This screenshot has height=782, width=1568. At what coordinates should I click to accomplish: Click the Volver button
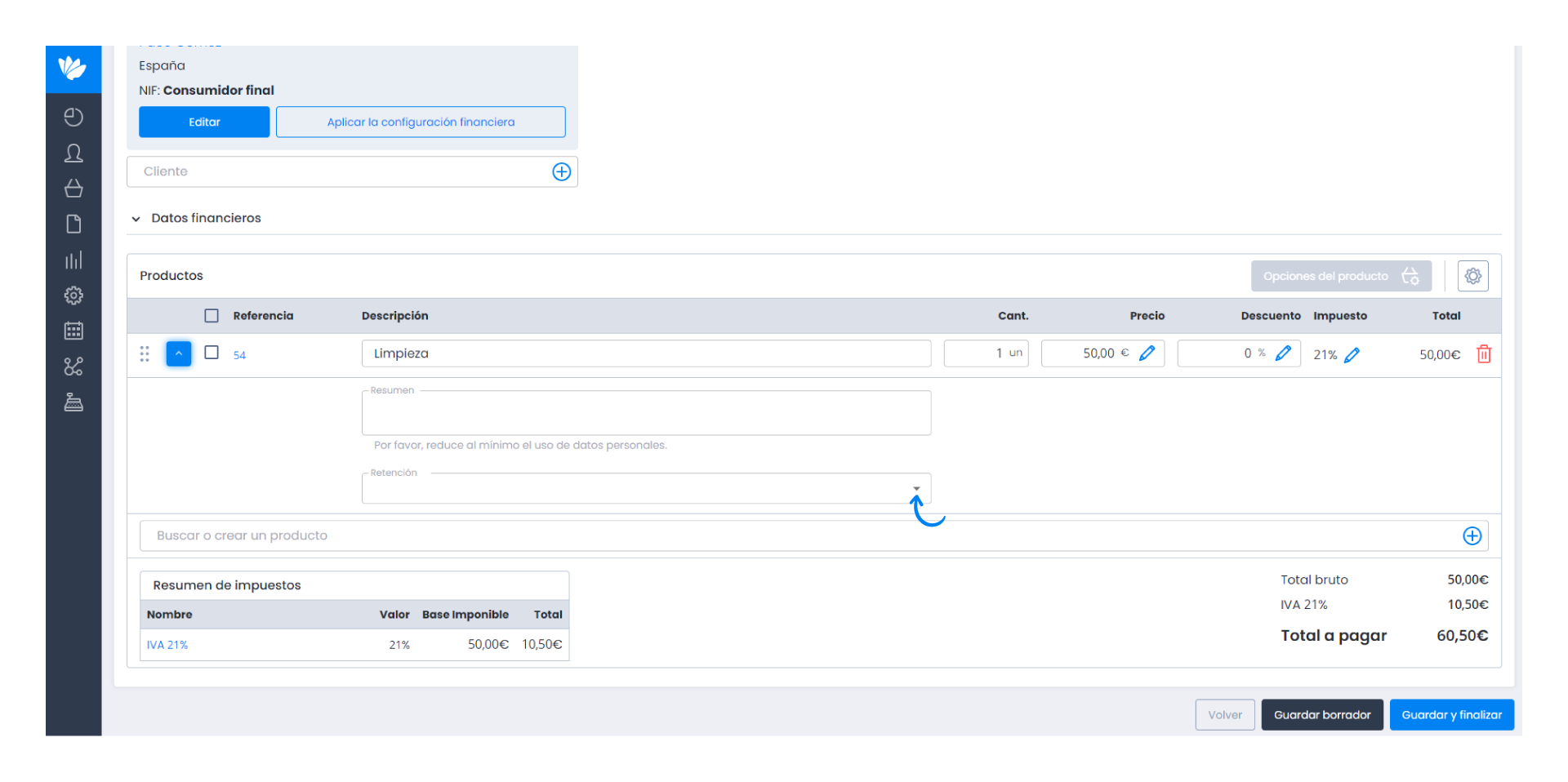[x=1225, y=715]
